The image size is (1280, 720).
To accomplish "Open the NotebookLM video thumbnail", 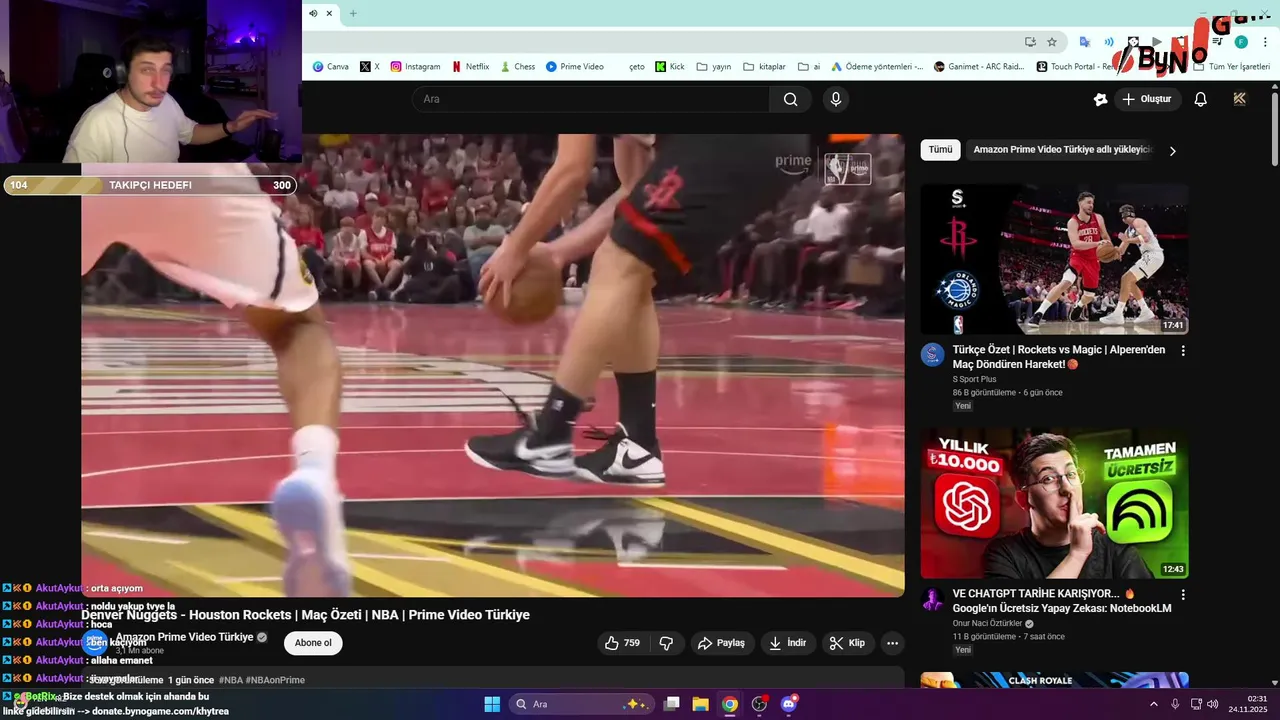I will pyautogui.click(x=1054, y=503).
